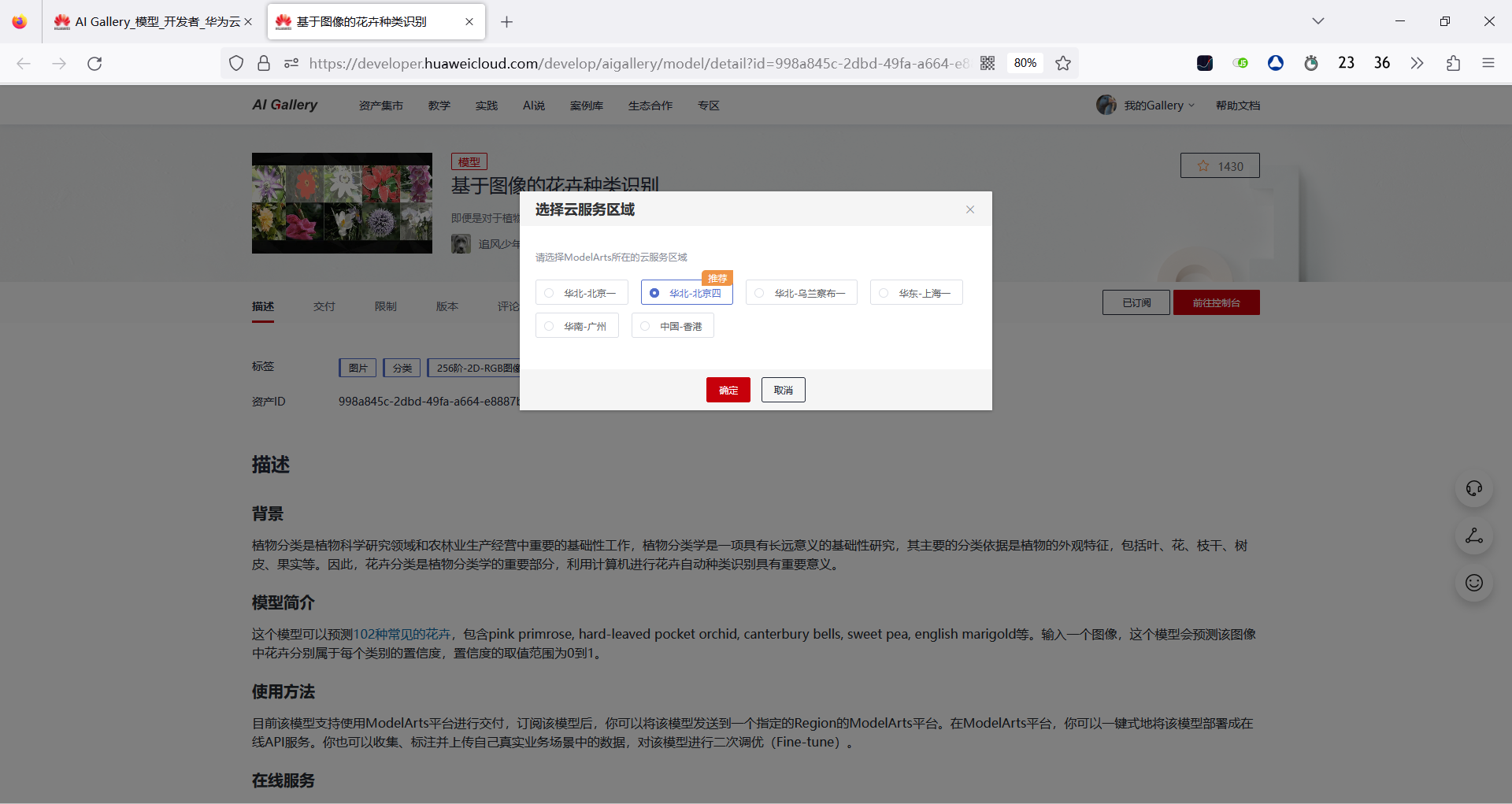Click the smiley feedback icon on the right
This screenshot has width=1512, height=804.
click(x=1473, y=583)
